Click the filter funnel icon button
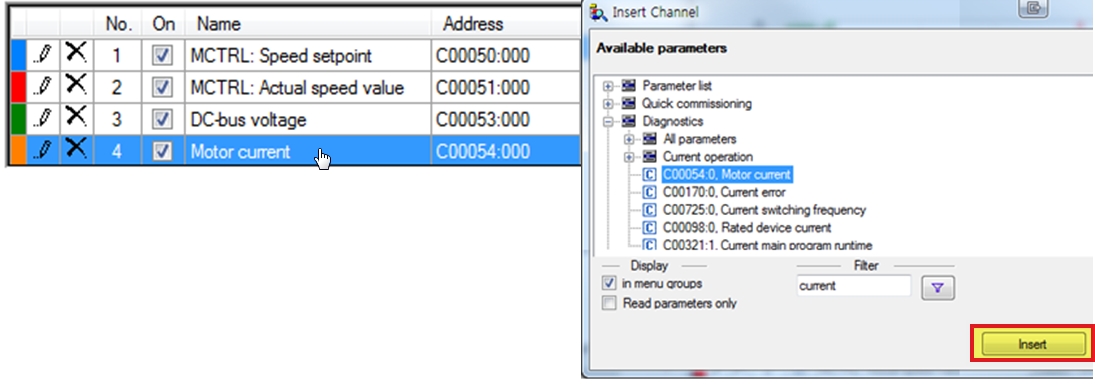The width and height of the screenshot is (1095, 384). [938, 288]
